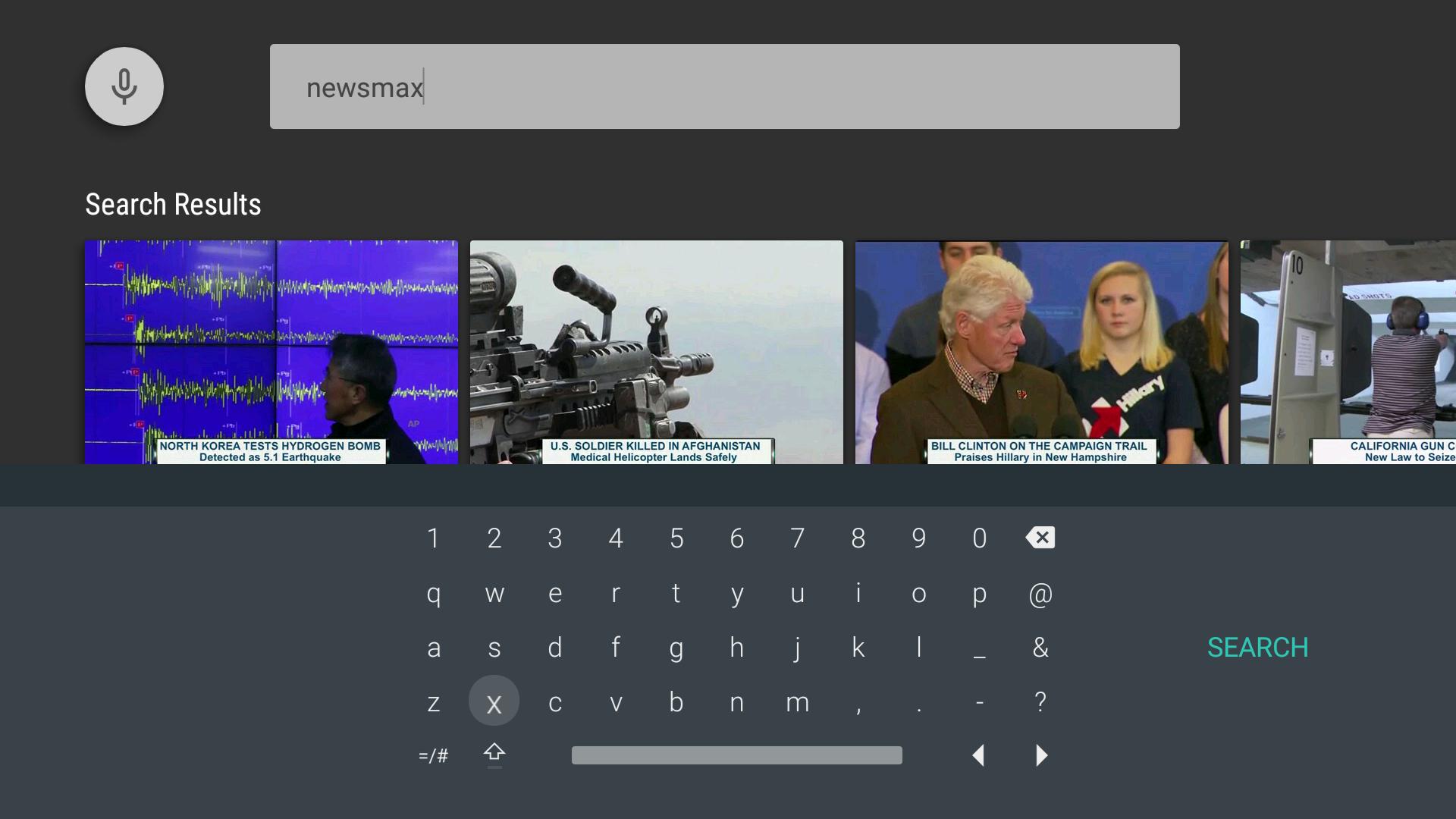
Task: Click inside the newsmax search field
Action: [x=724, y=86]
